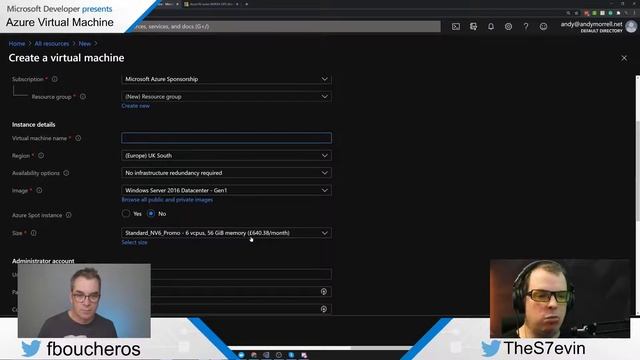
Task: Click the Instance details heading
Action: click(33, 125)
